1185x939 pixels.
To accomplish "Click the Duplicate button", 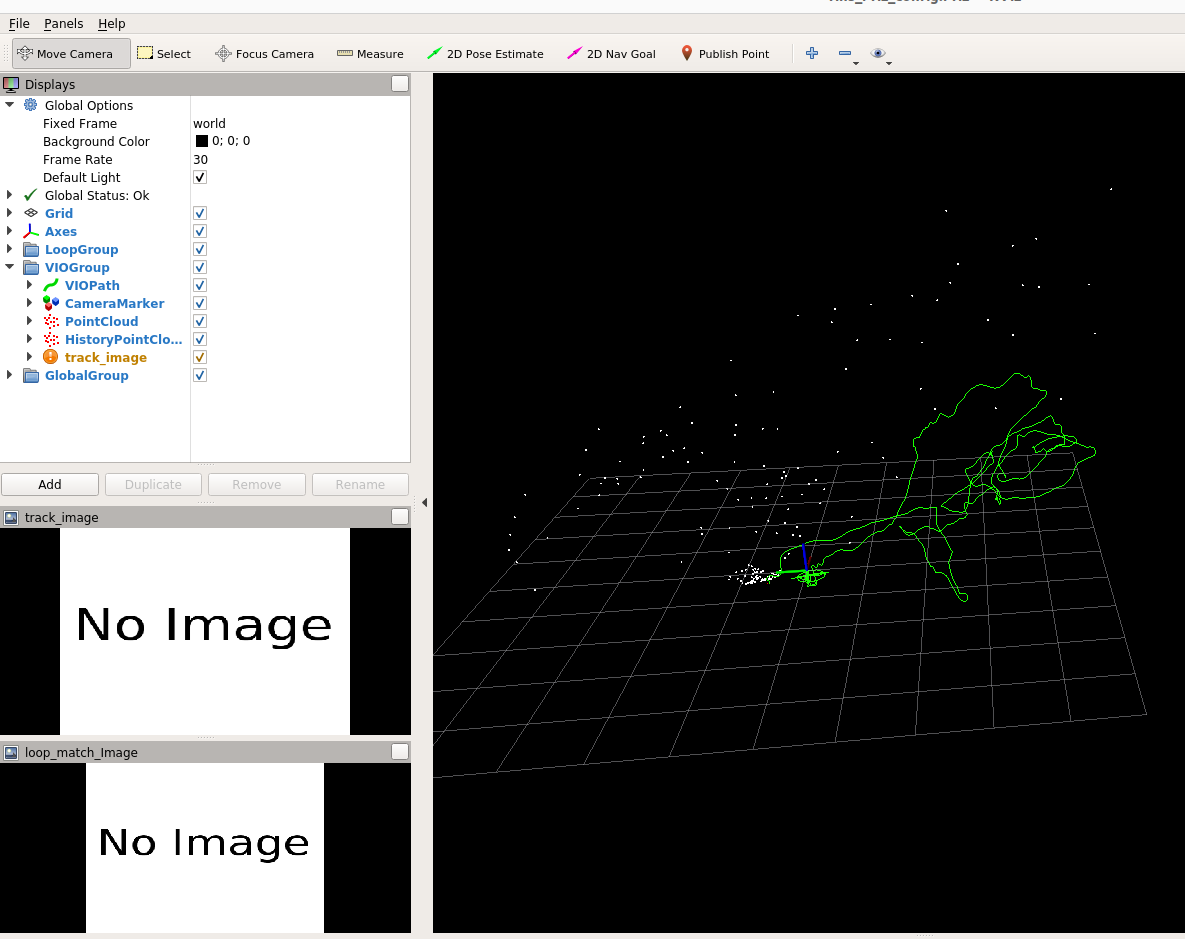I will [153, 485].
